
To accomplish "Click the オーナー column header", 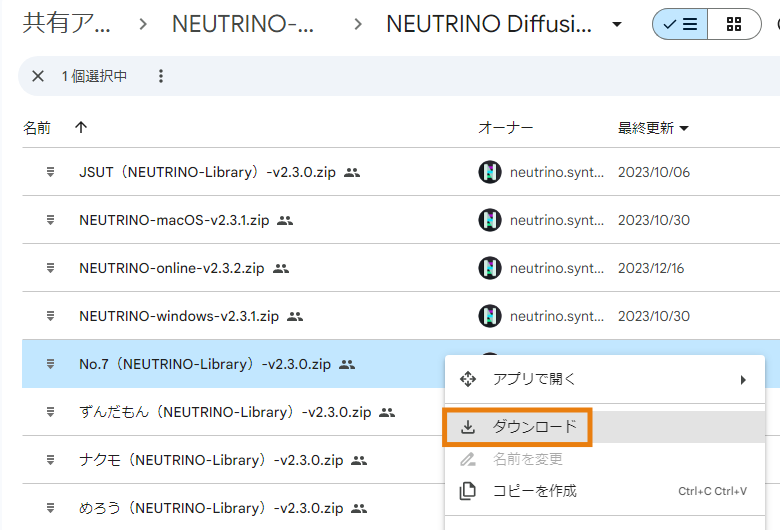I will [x=505, y=128].
